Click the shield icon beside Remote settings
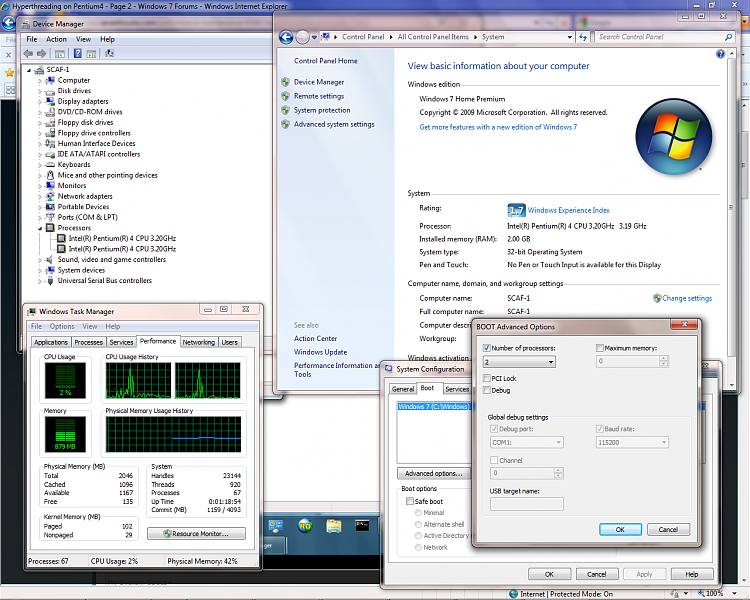Screen dimensions: 750x600 (286, 96)
